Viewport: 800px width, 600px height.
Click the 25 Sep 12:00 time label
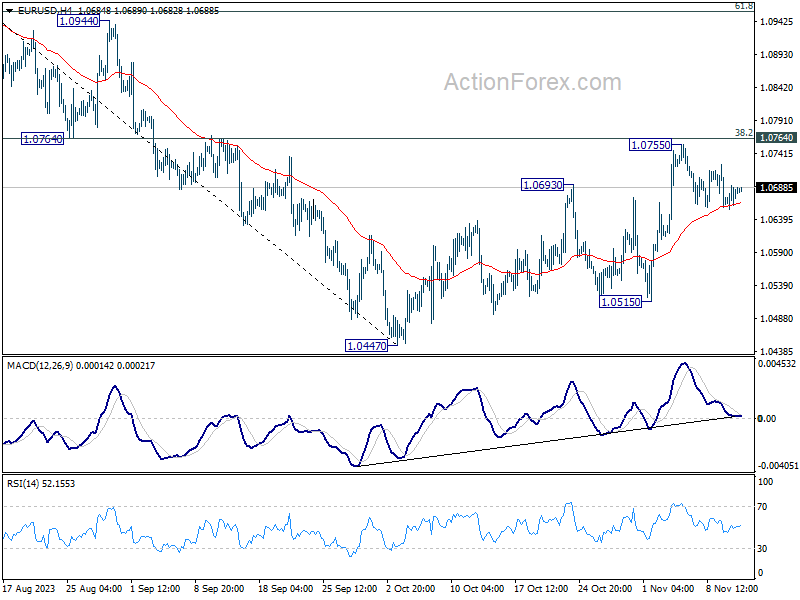pyautogui.click(x=349, y=589)
